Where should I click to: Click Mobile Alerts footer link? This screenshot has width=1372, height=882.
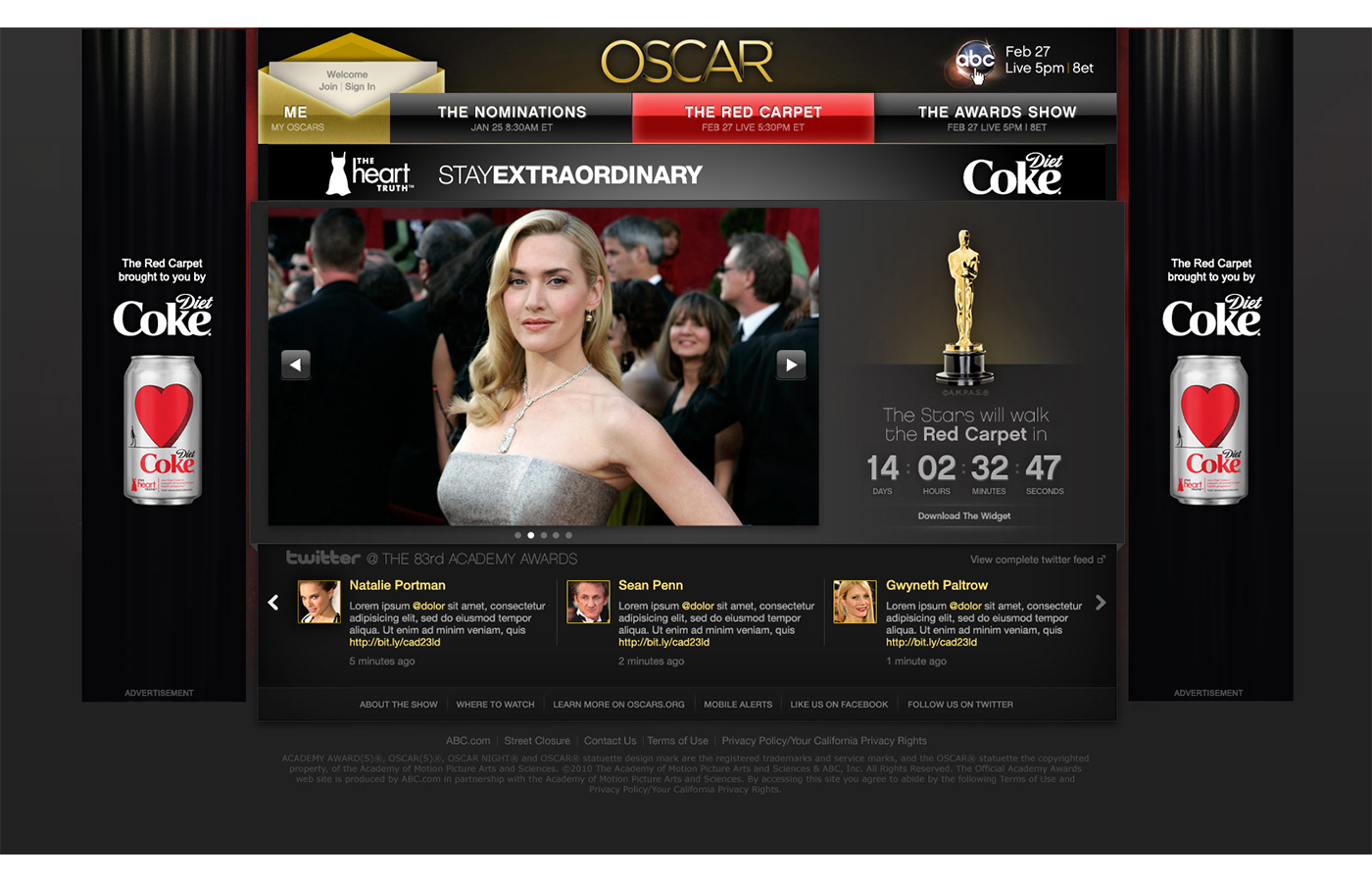pos(738,705)
